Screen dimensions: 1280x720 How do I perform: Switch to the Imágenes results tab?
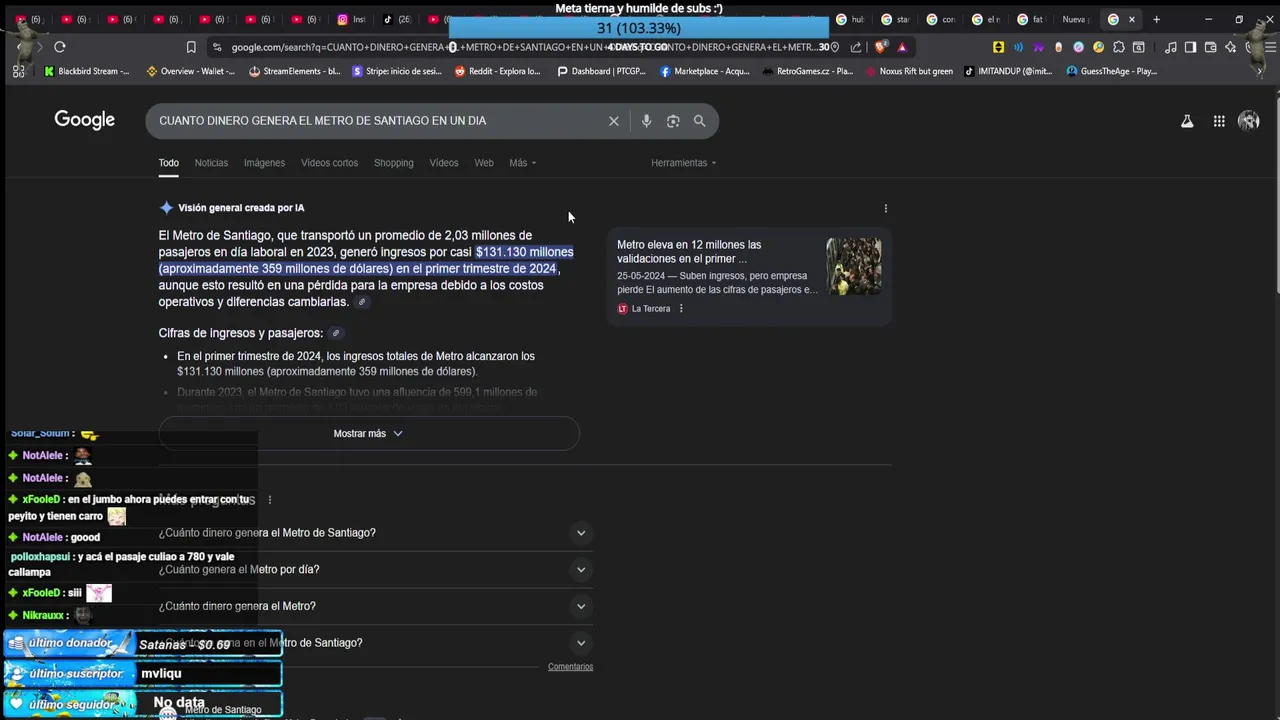click(264, 163)
